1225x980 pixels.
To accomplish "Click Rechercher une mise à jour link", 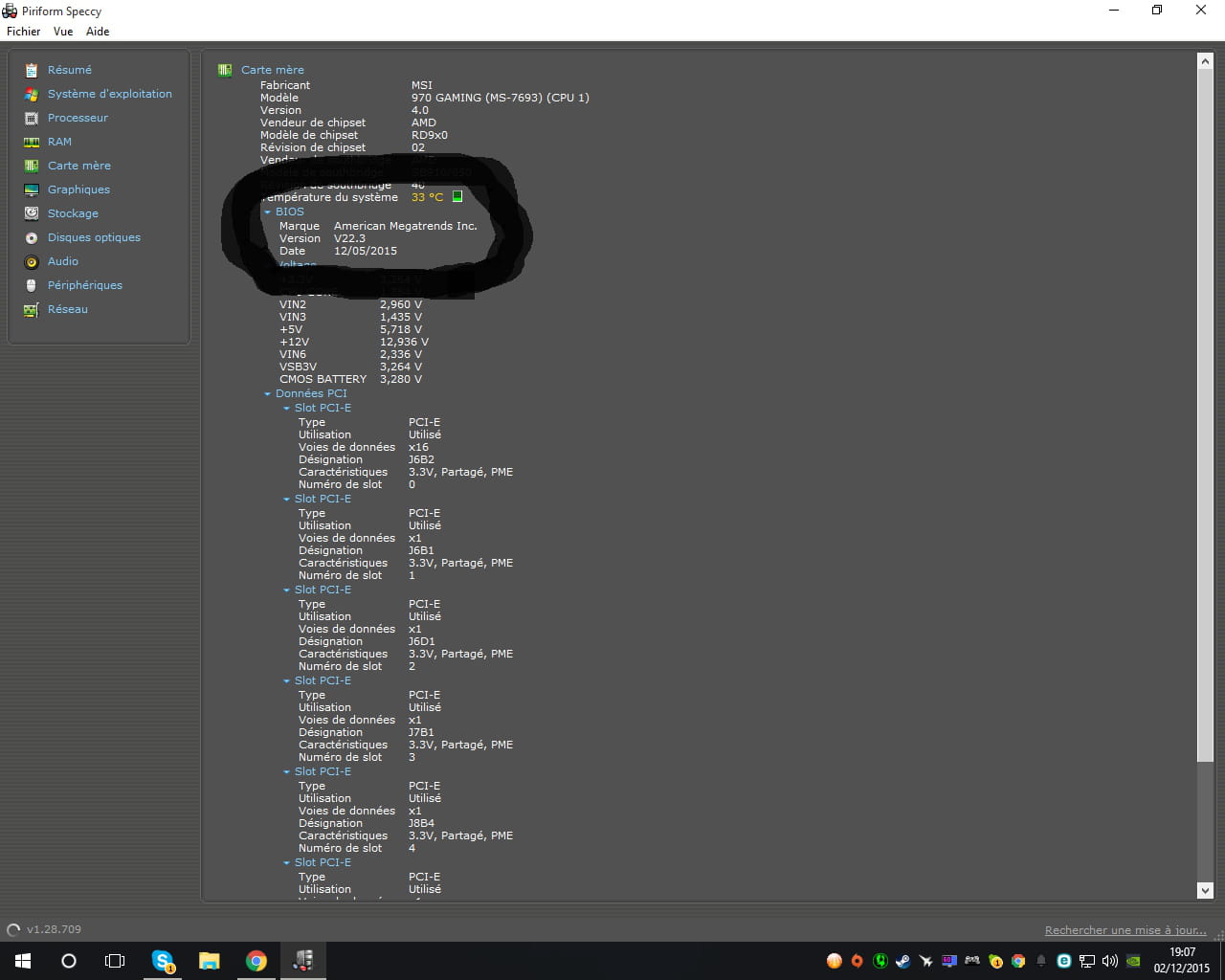I will [1125, 930].
